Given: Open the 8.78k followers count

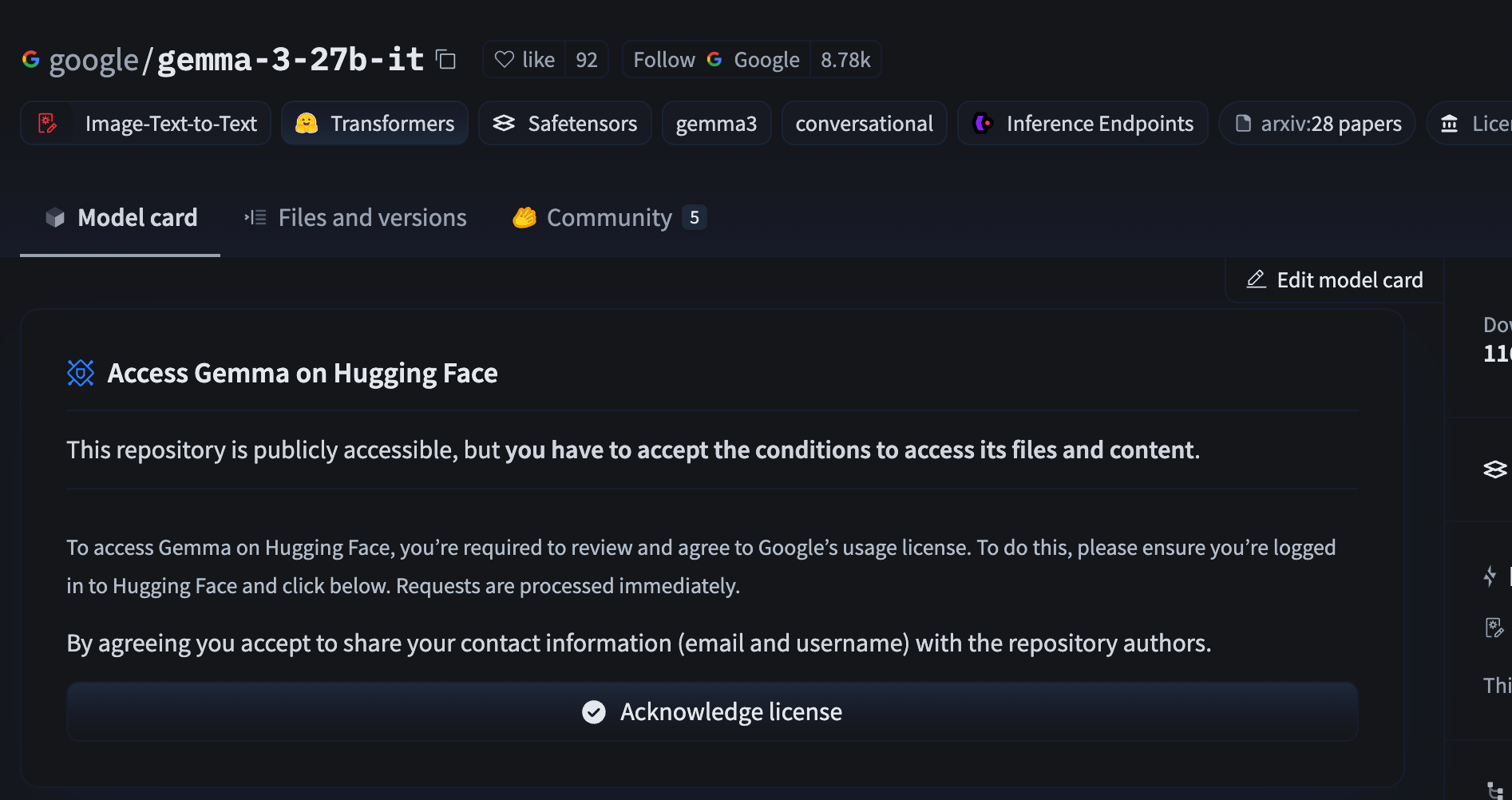Looking at the screenshot, I should point(845,60).
